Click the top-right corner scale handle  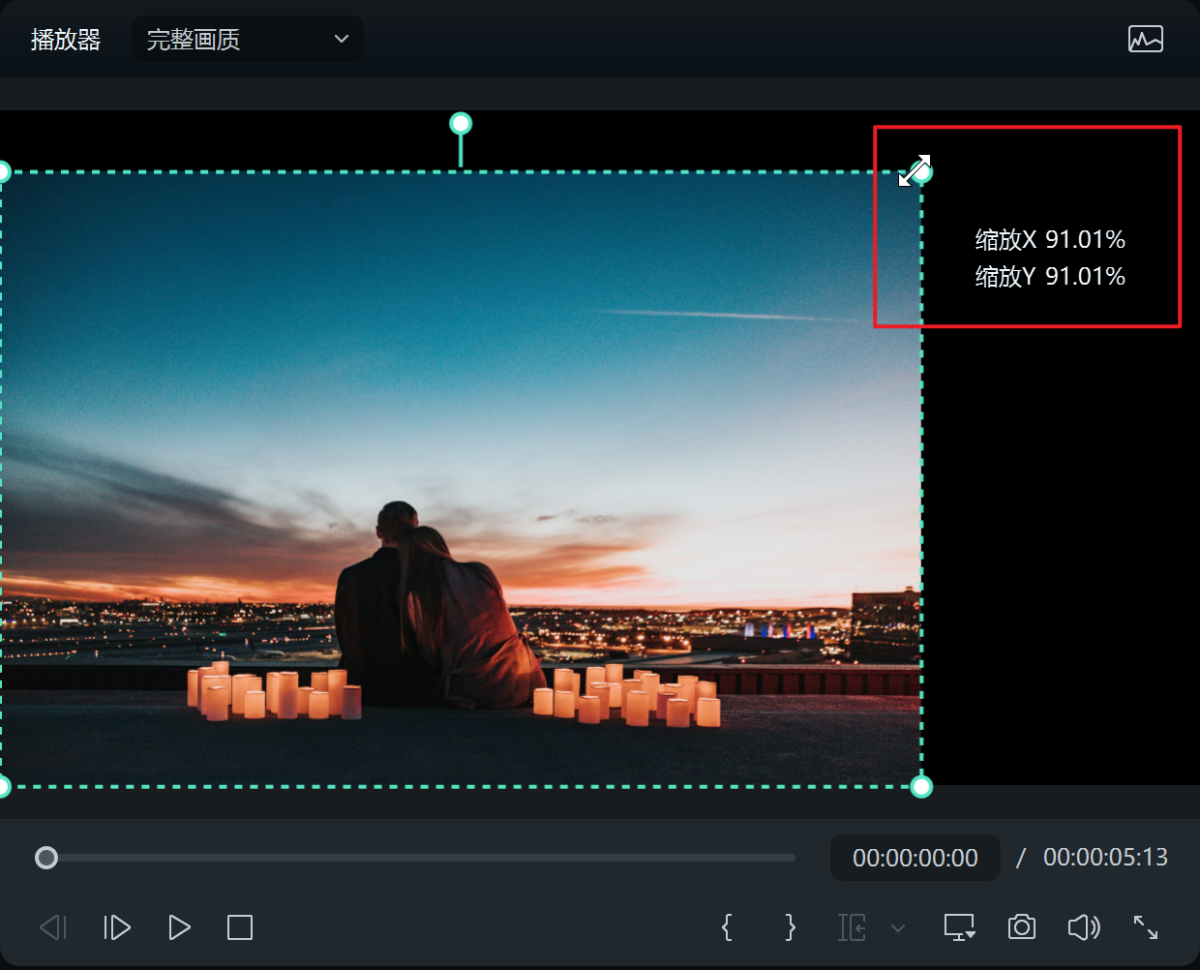tap(922, 173)
